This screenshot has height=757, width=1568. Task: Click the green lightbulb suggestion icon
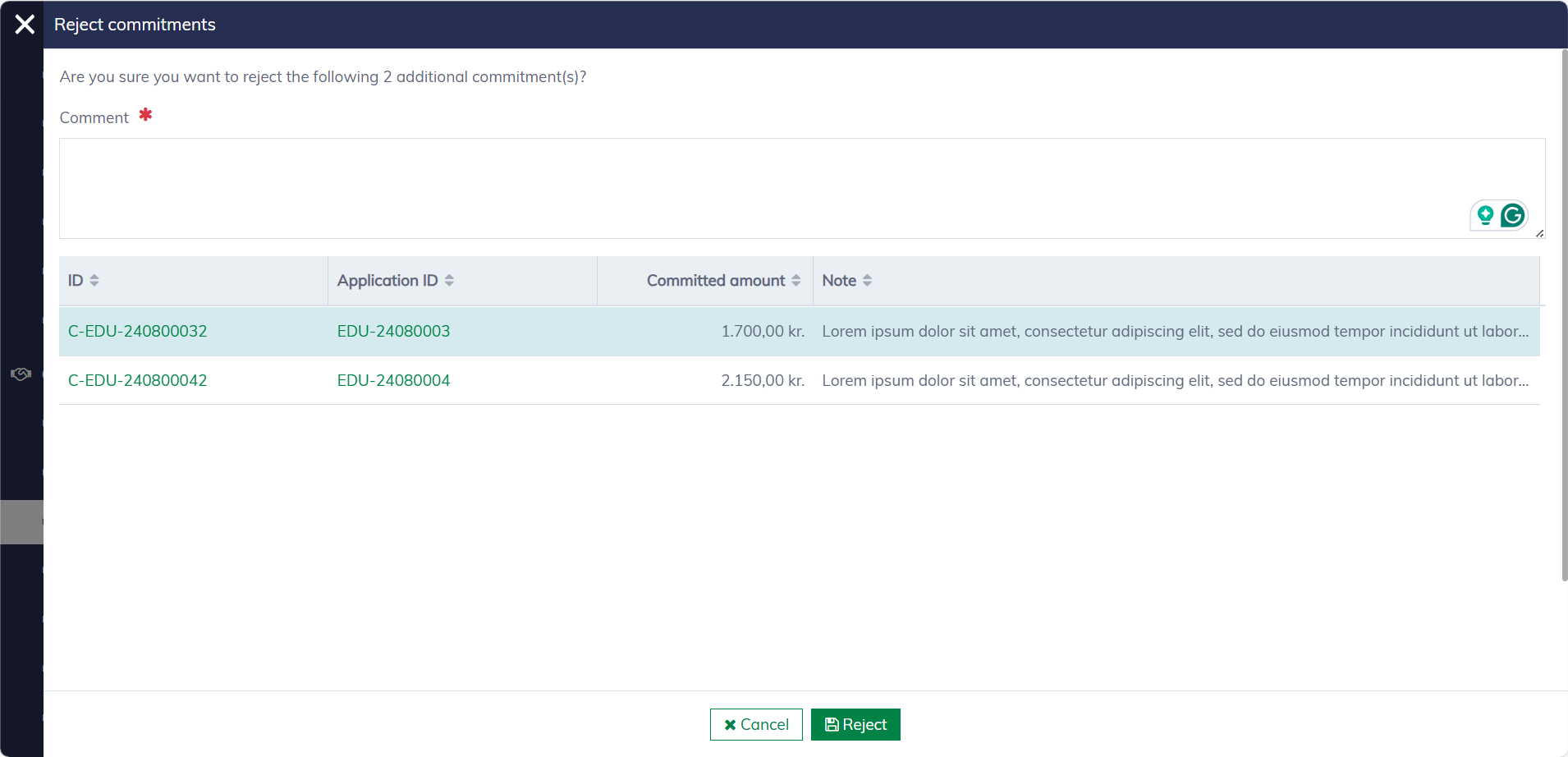click(x=1485, y=216)
